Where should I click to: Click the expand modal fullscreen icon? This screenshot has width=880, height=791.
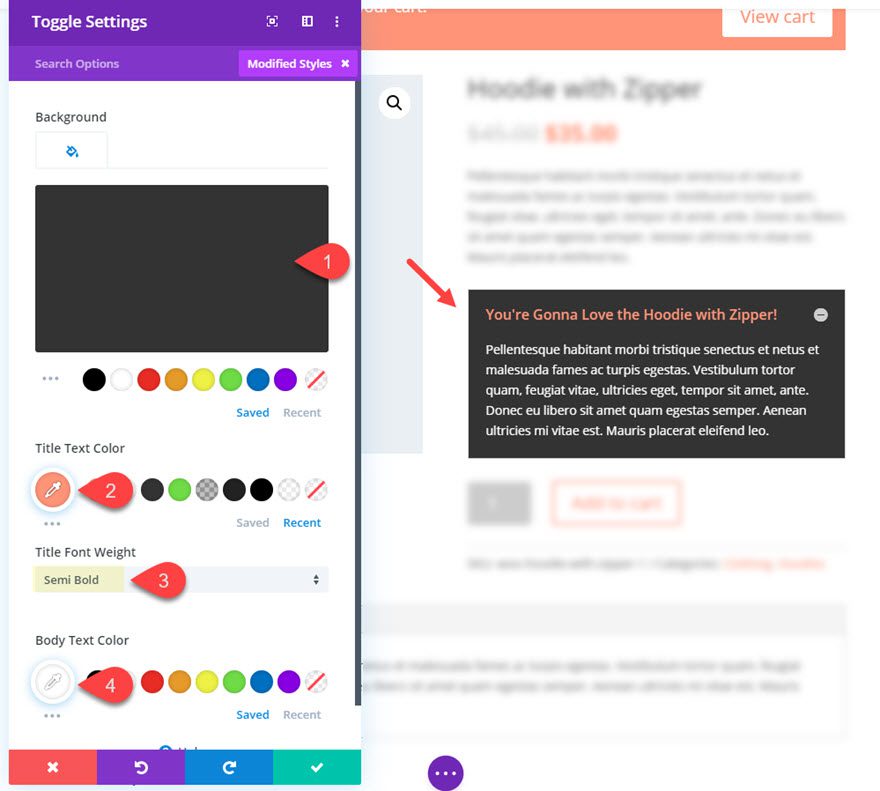[x=272, y=21]
